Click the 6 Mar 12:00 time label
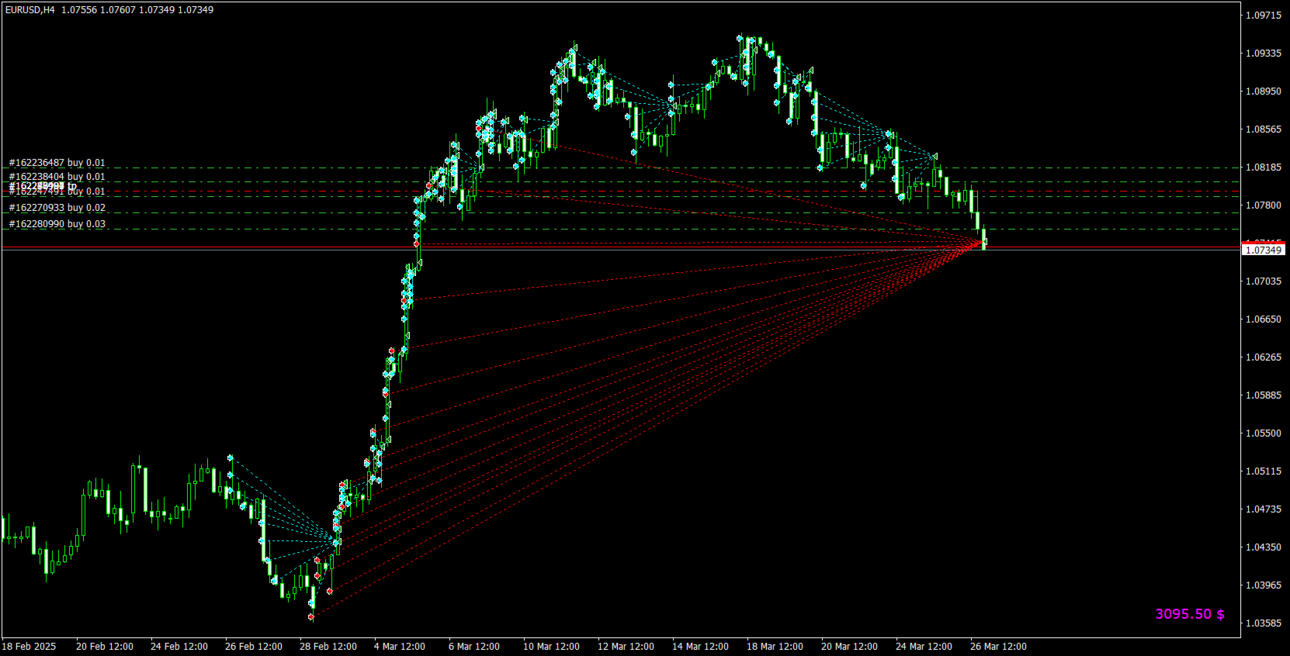The width and height of the screenshot is (1290, 656). pyautogui.click(x=474, y=646)
